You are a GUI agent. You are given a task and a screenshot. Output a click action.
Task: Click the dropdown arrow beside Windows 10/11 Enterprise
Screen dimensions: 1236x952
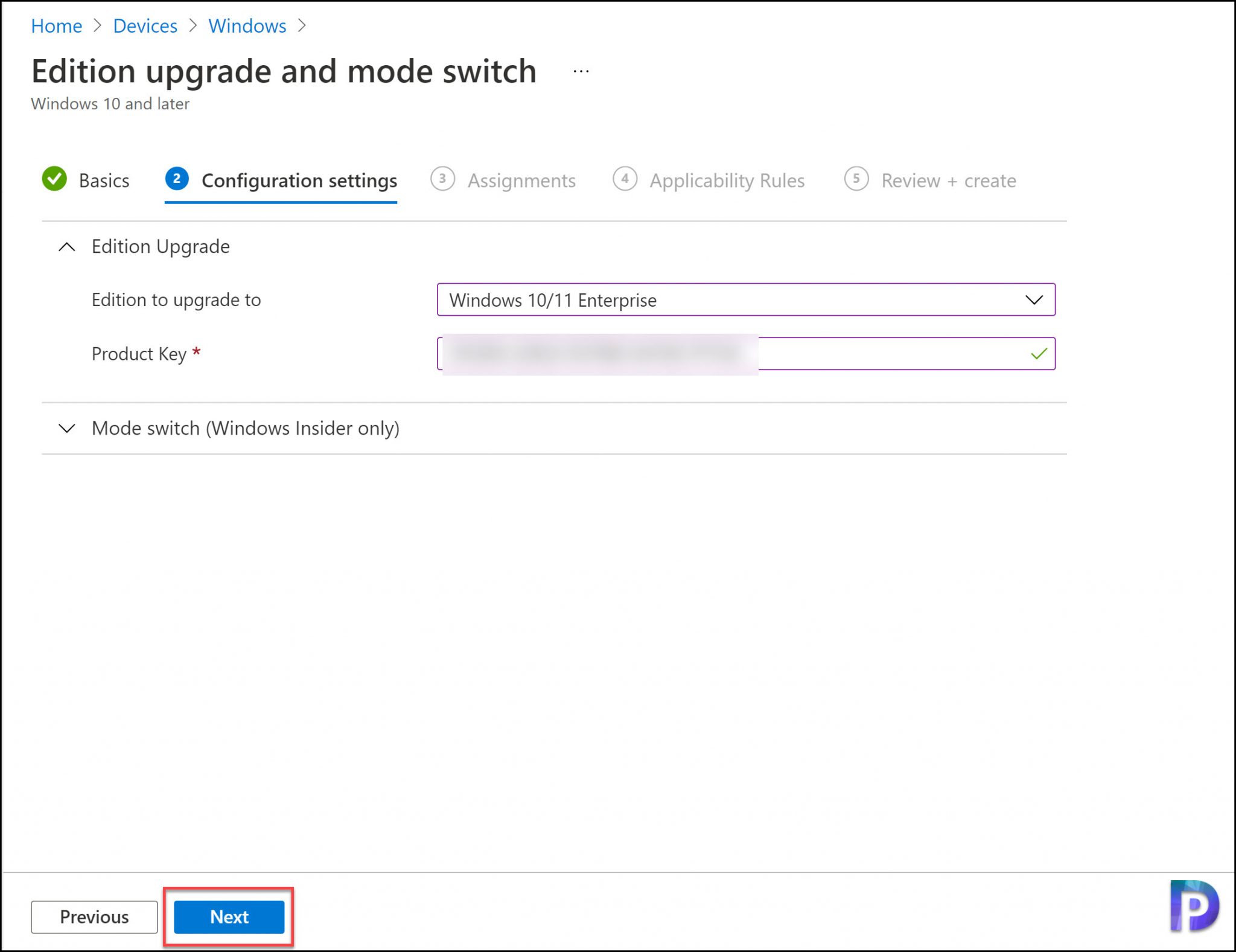pos(1034,300)
